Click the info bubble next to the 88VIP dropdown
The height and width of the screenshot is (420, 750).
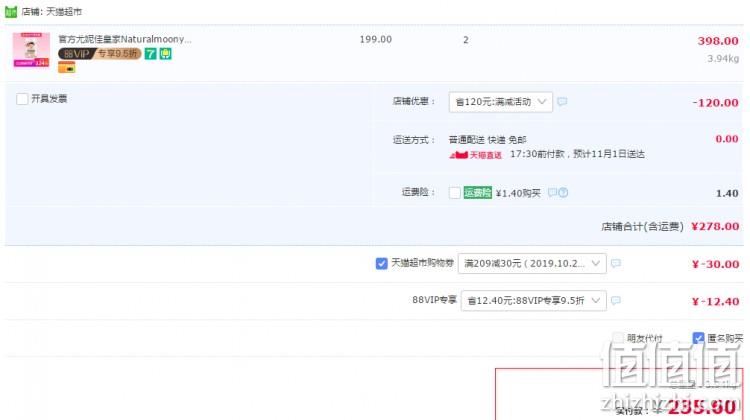coord(616,300)
